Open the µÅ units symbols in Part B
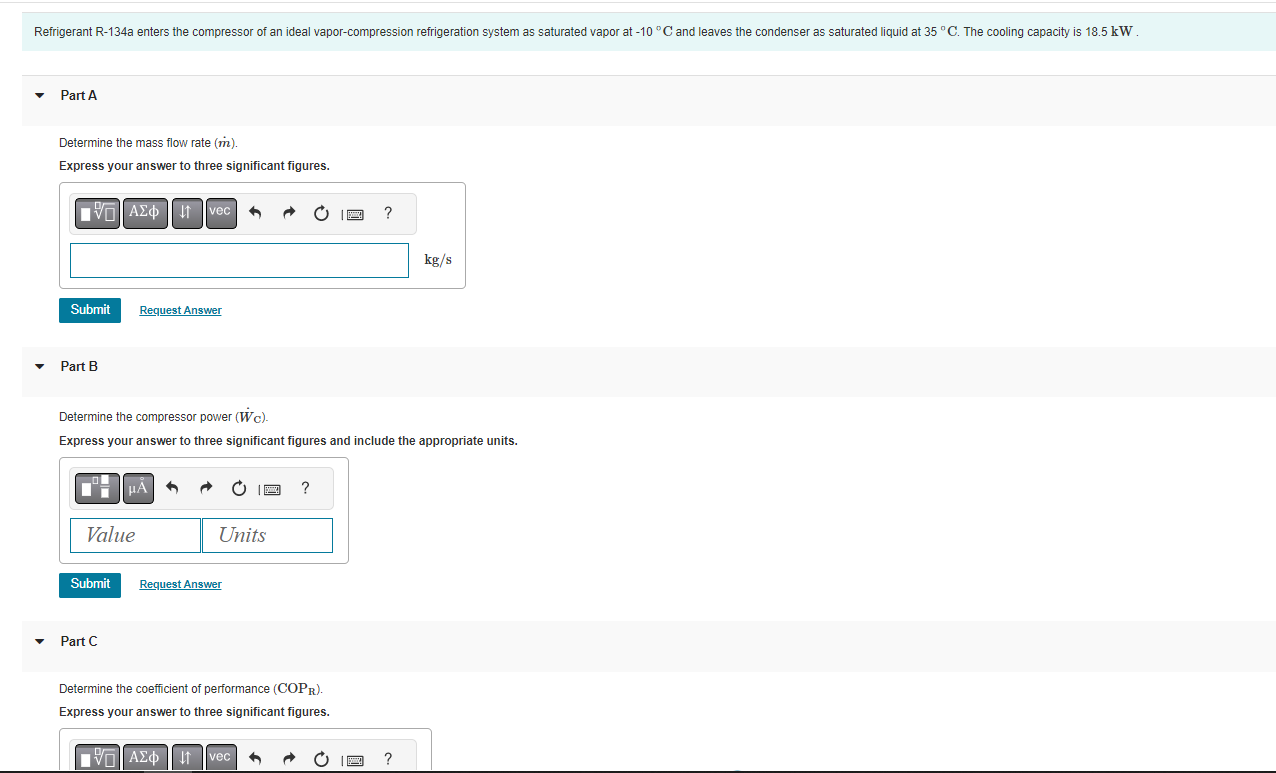Viewport: 1276px width, 773px height. [138, 488]
